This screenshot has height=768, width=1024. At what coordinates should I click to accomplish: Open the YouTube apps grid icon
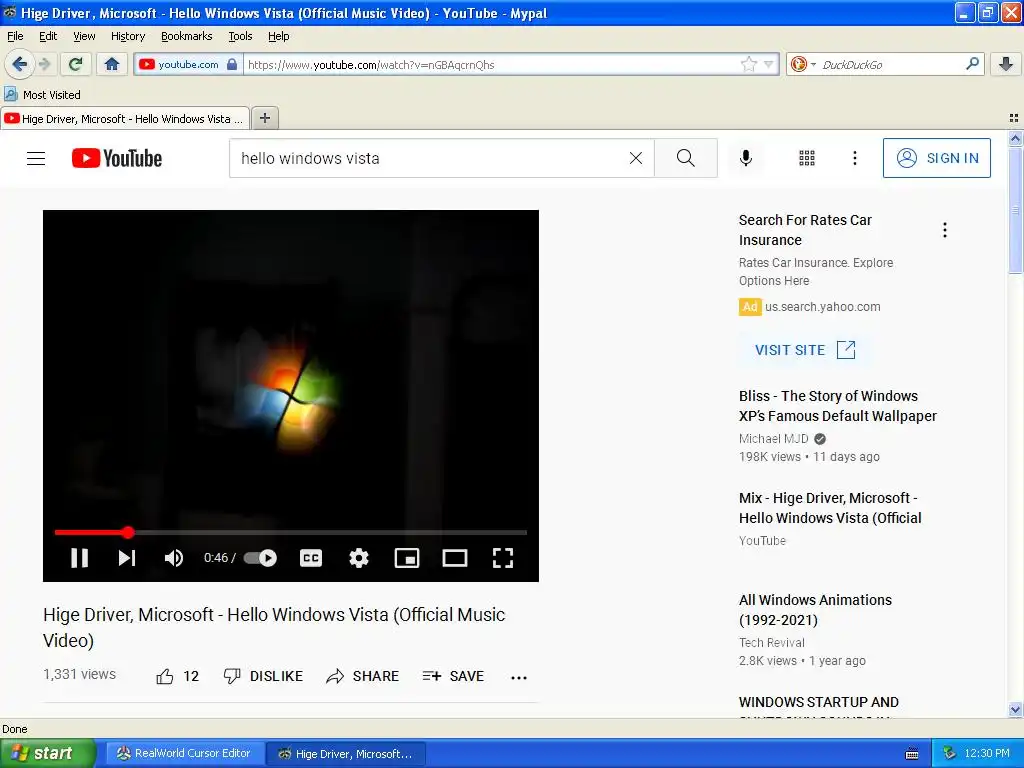click(807, 158)
